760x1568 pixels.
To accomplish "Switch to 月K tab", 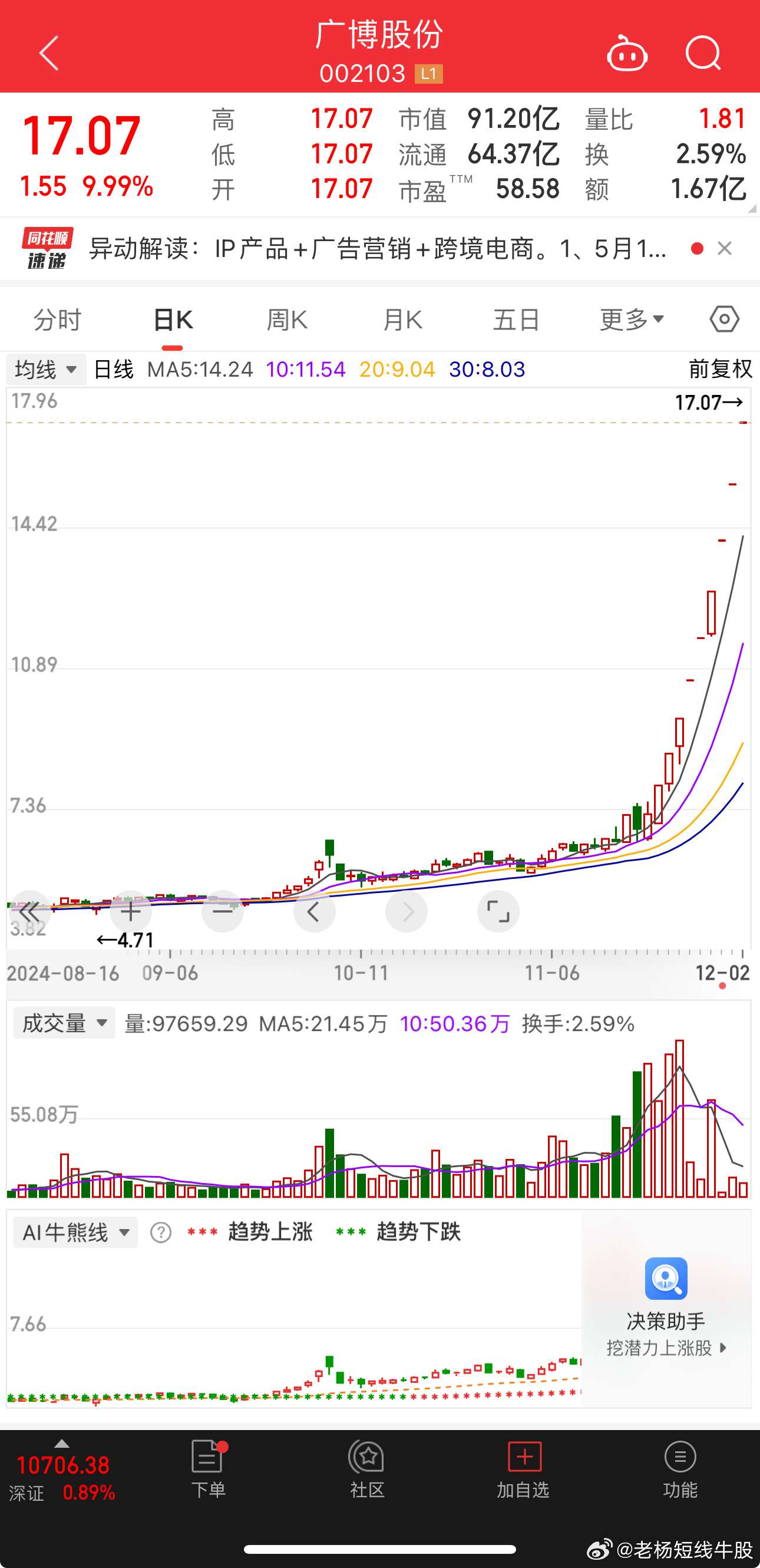I will click(402, 319).
